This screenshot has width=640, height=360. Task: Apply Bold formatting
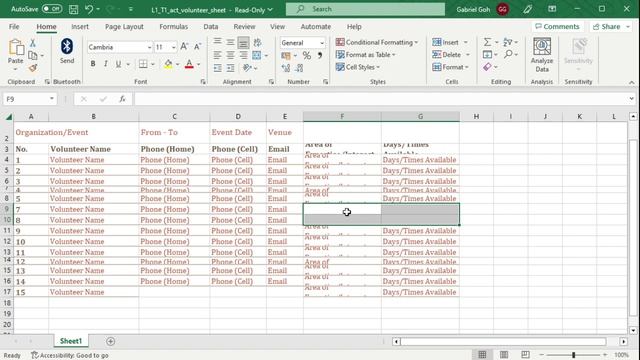tap(93, 64)
